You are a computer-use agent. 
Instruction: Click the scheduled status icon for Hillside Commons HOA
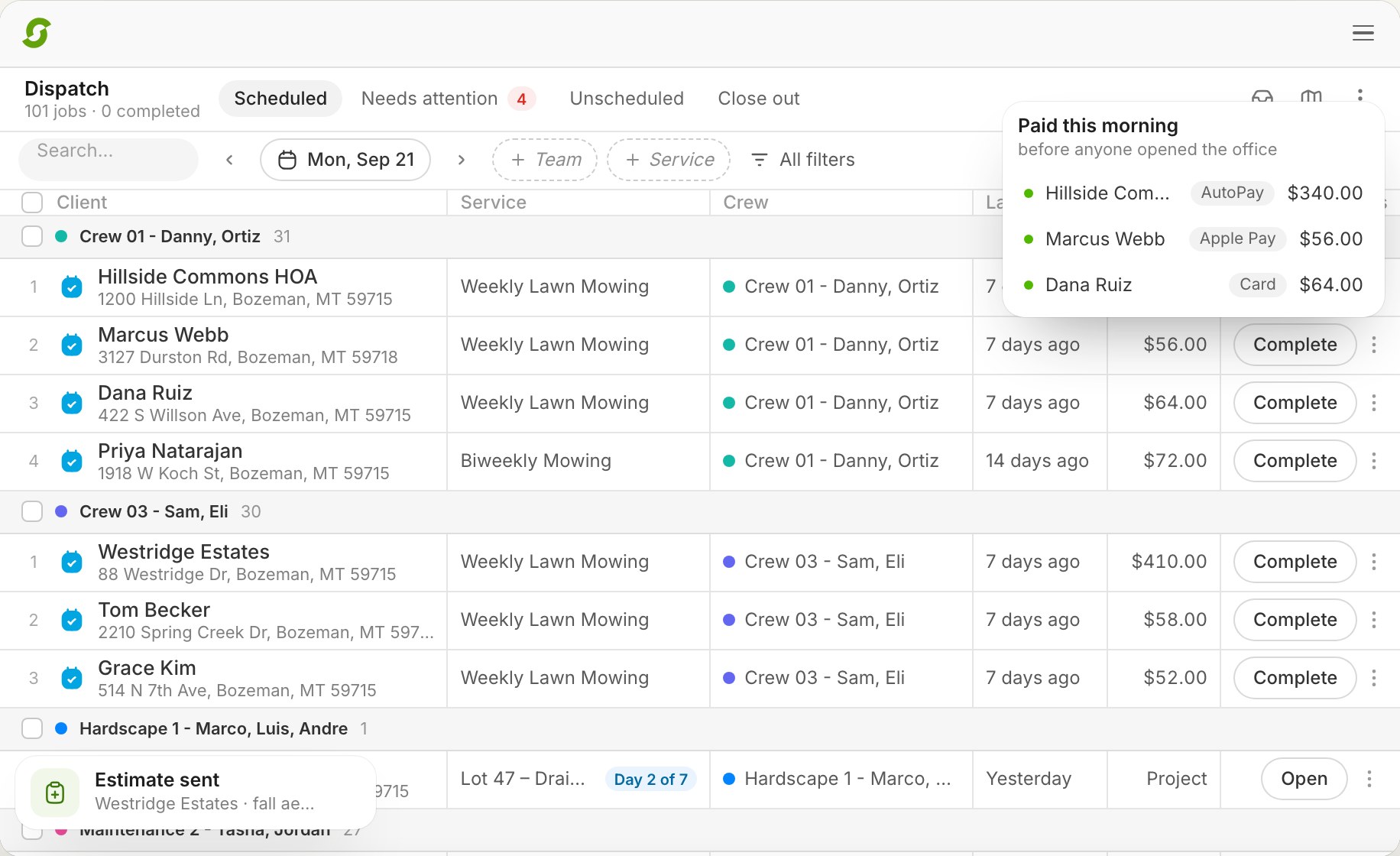click(72, 287)
